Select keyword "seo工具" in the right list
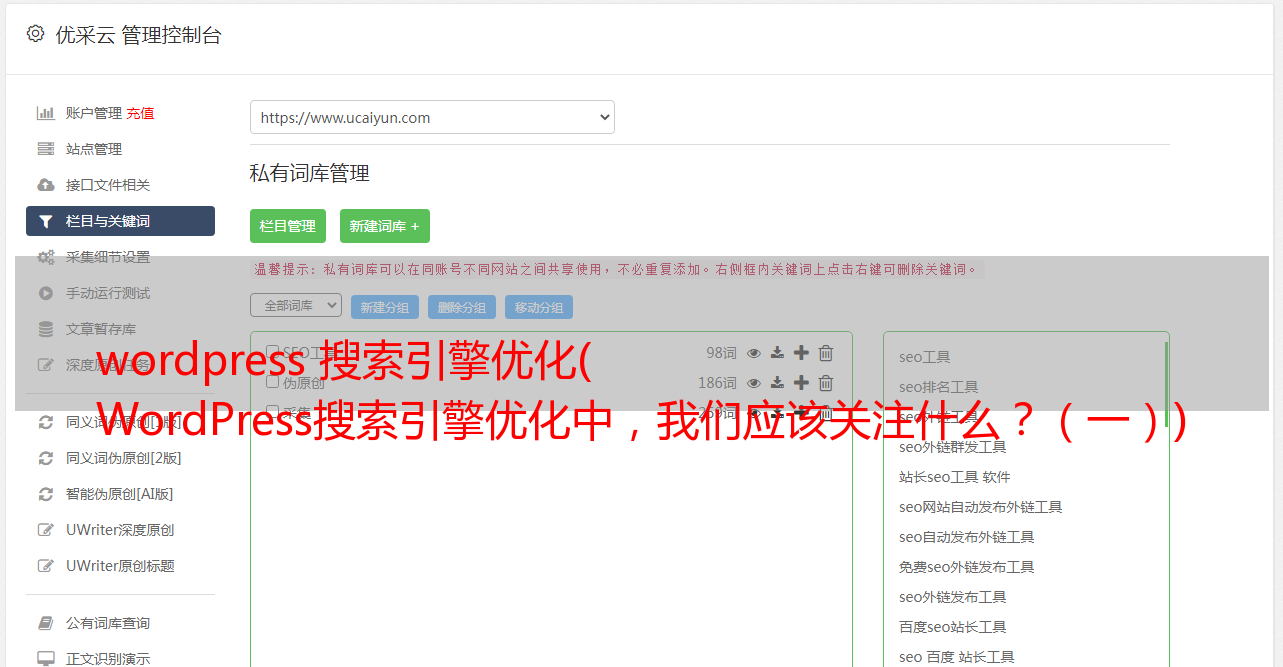Image resolution: width=1283 pixels, height=667 pixels. pyautogui.click(x=924, y=357)
